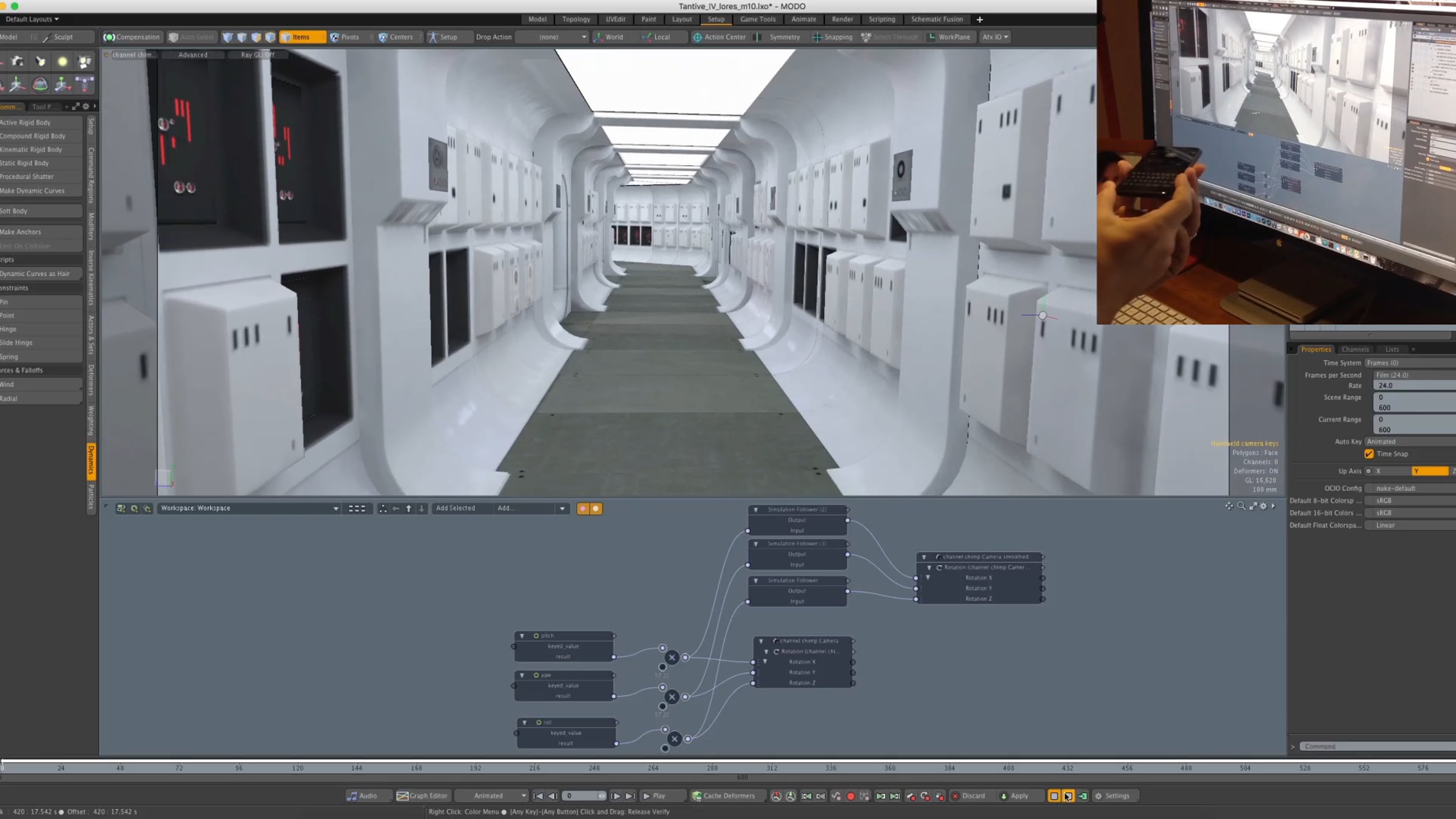The image size is (1456, 819).
Task: Click the Cache Deformers icon
Action: (x=697, y=796)
